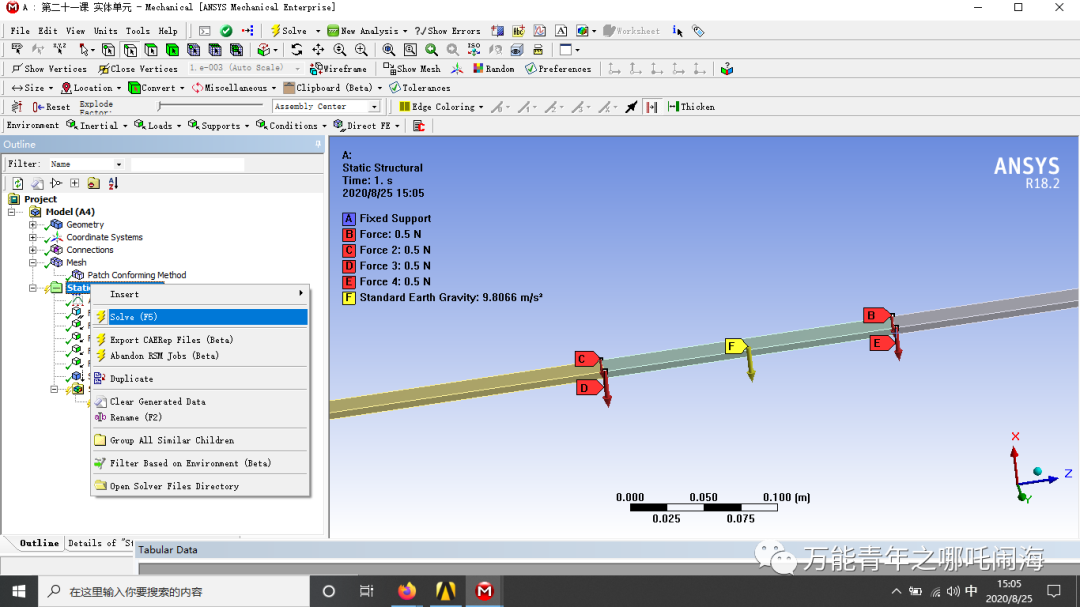
Task: Click the Reset explode button icon
Action: (51, 107)
